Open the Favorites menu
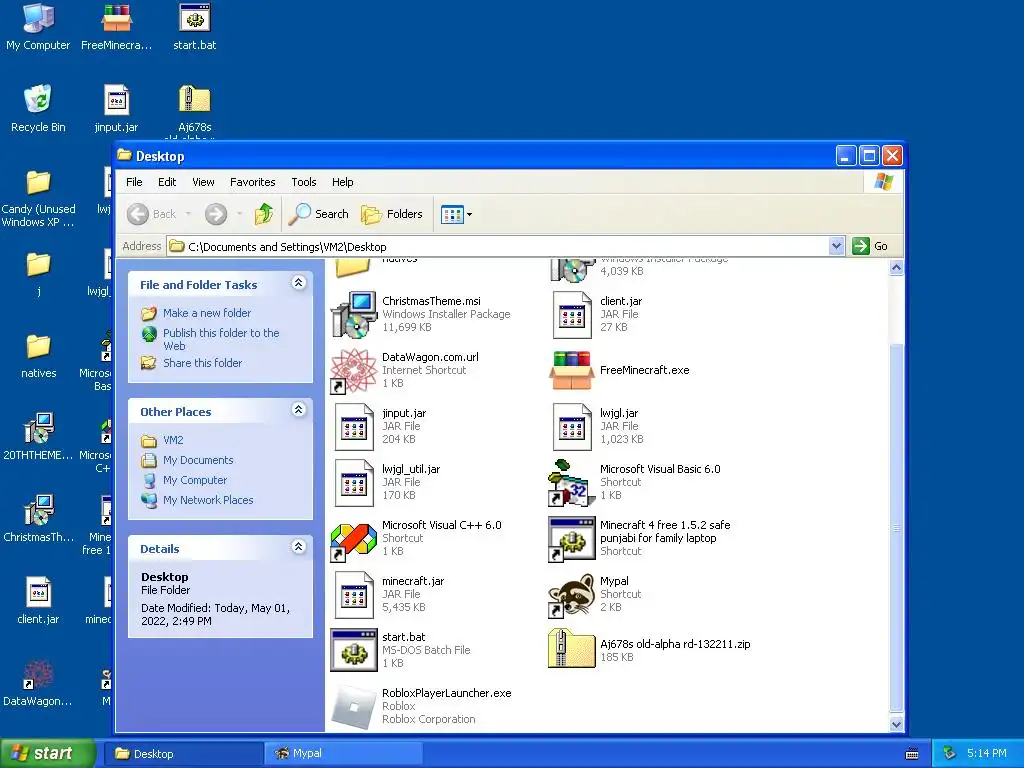 tap(253, 182)
